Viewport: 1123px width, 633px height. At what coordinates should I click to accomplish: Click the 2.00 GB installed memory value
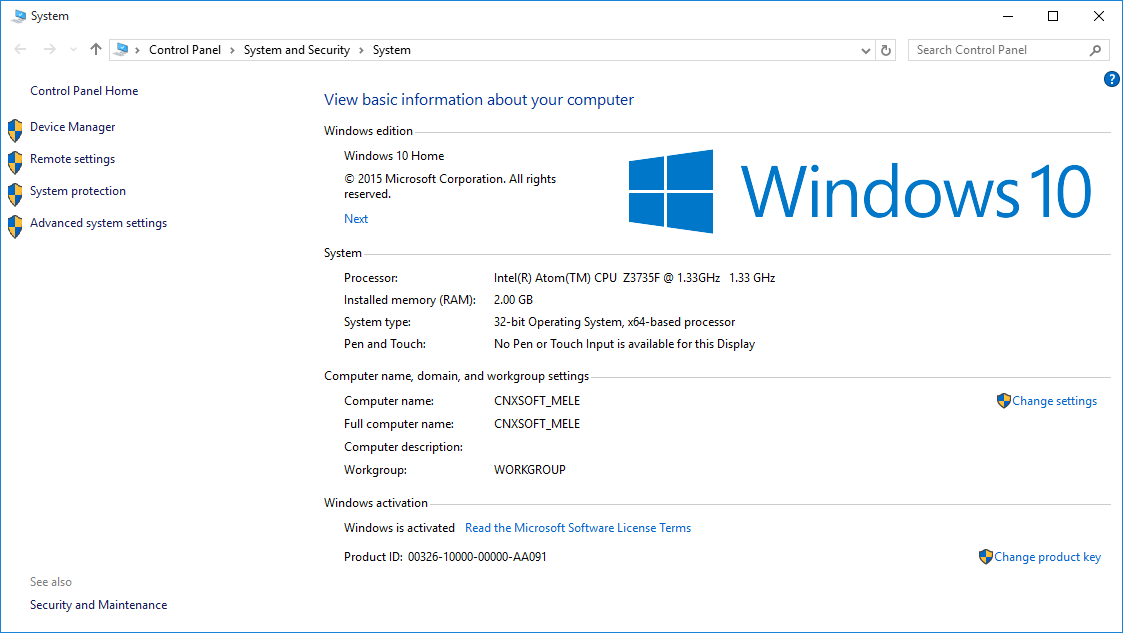(513, 300)
